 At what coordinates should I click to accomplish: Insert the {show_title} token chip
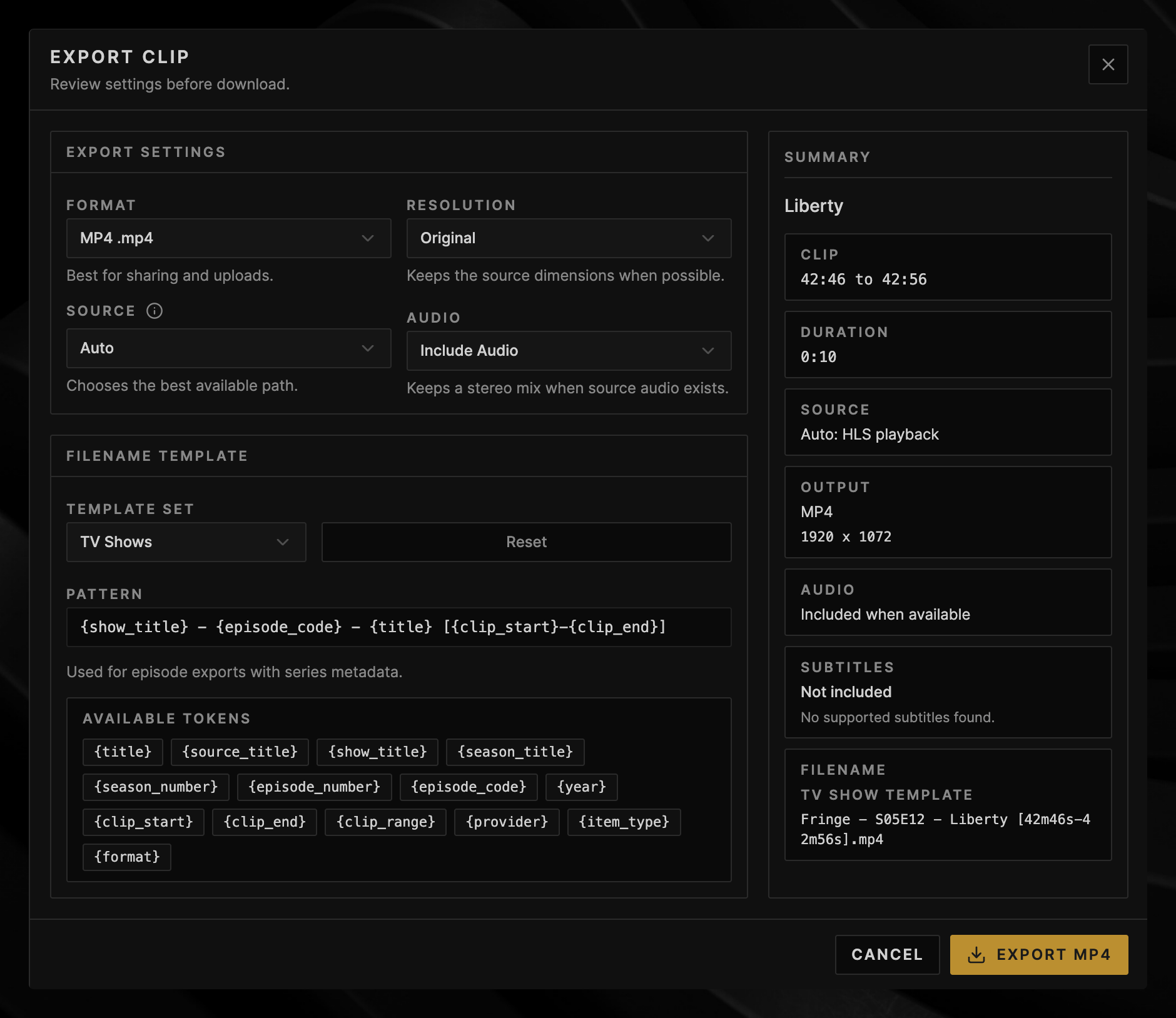(377, 752)
